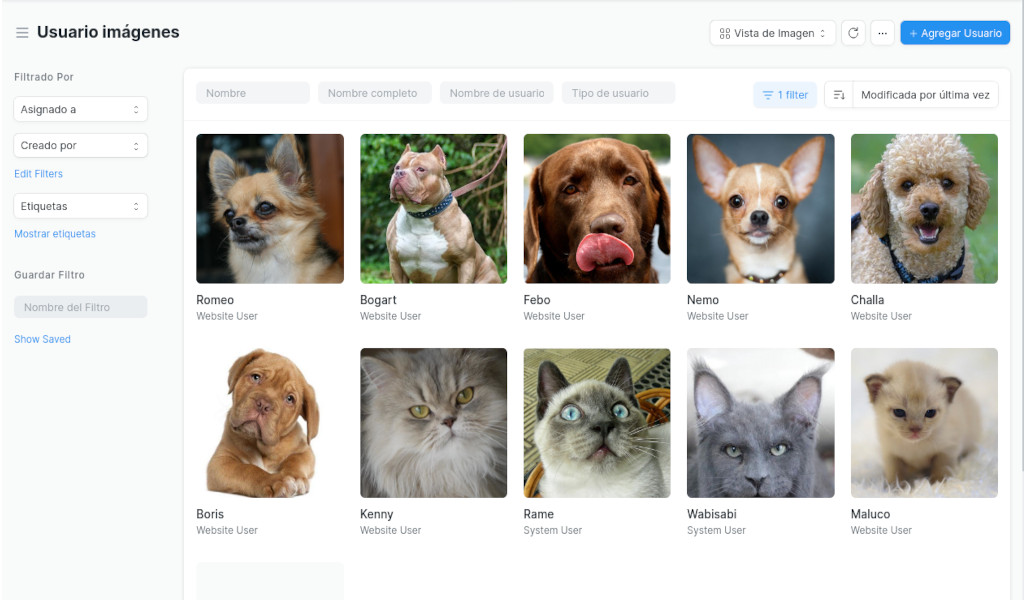
Task: Toggle the sort direction icon
Action: tap(839, 95)
